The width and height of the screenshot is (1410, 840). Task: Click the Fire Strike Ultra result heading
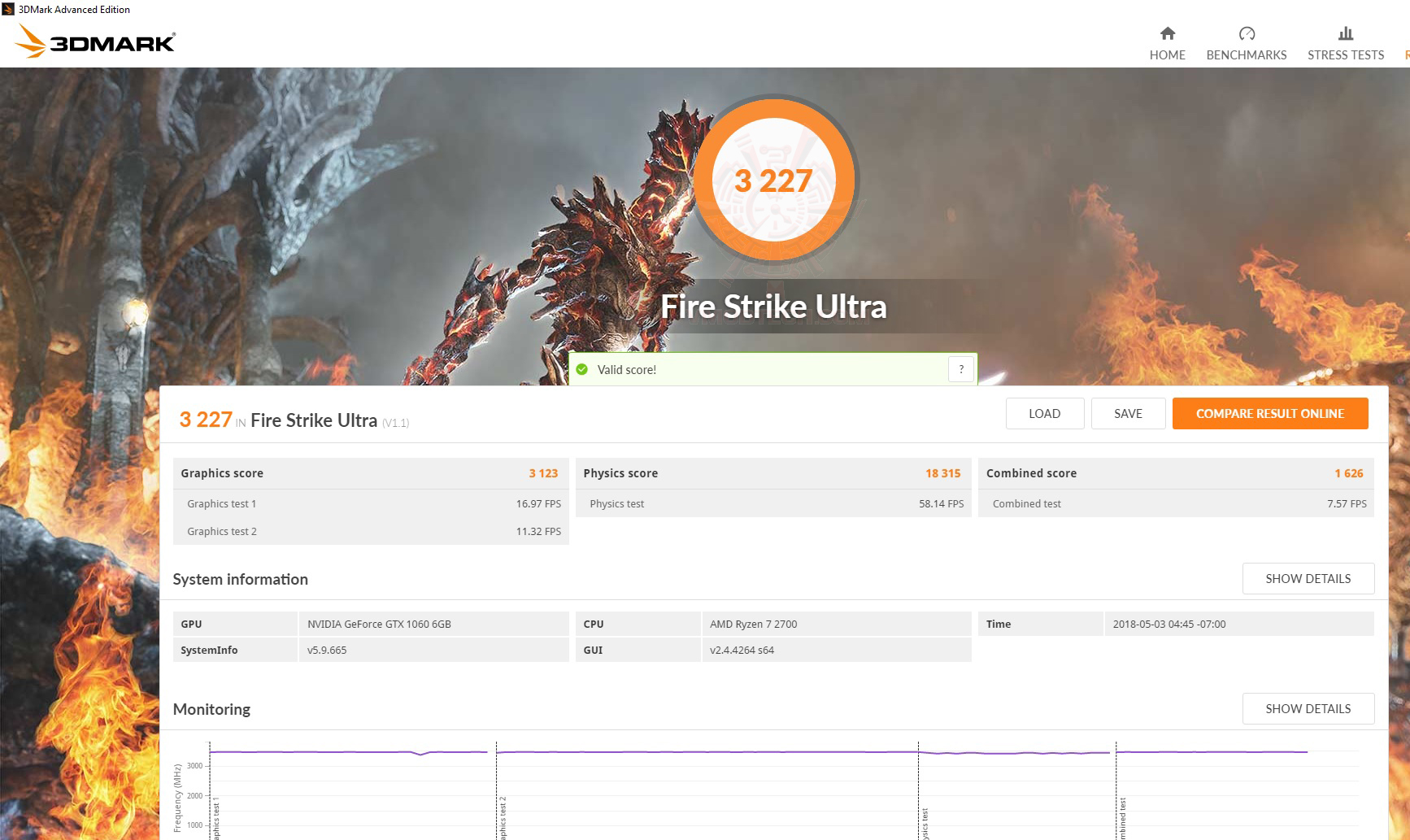313,420
